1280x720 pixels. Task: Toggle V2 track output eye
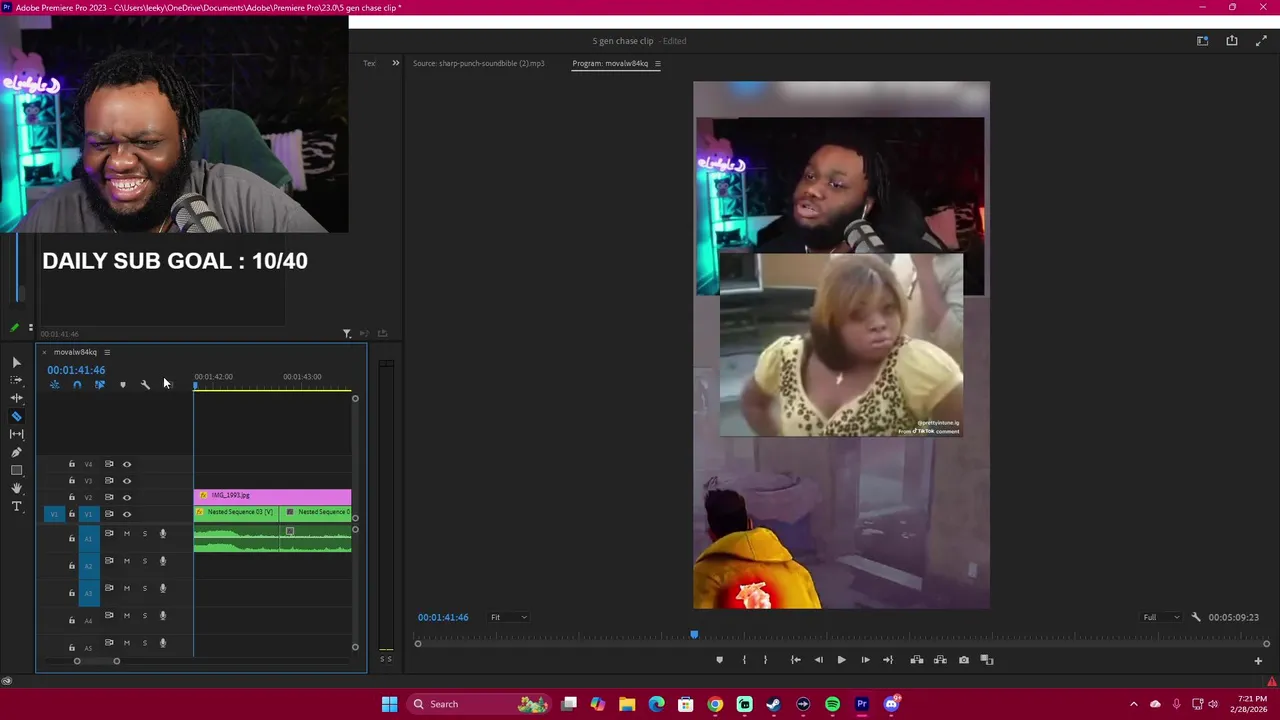coord(127,497)
